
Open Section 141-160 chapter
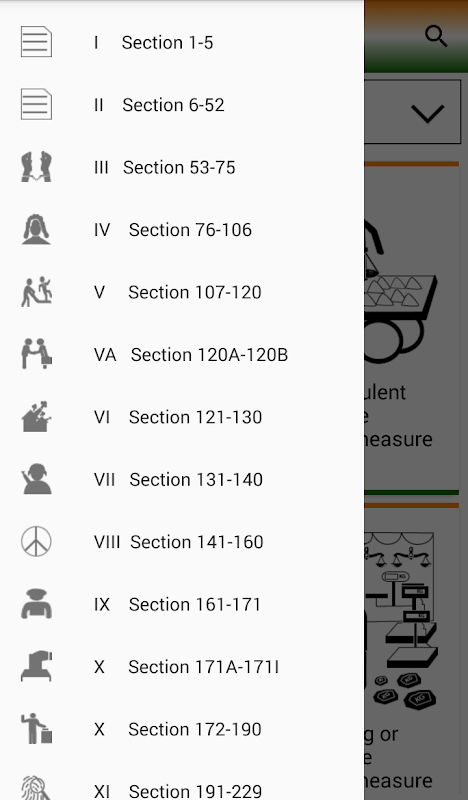coord(182,542)
